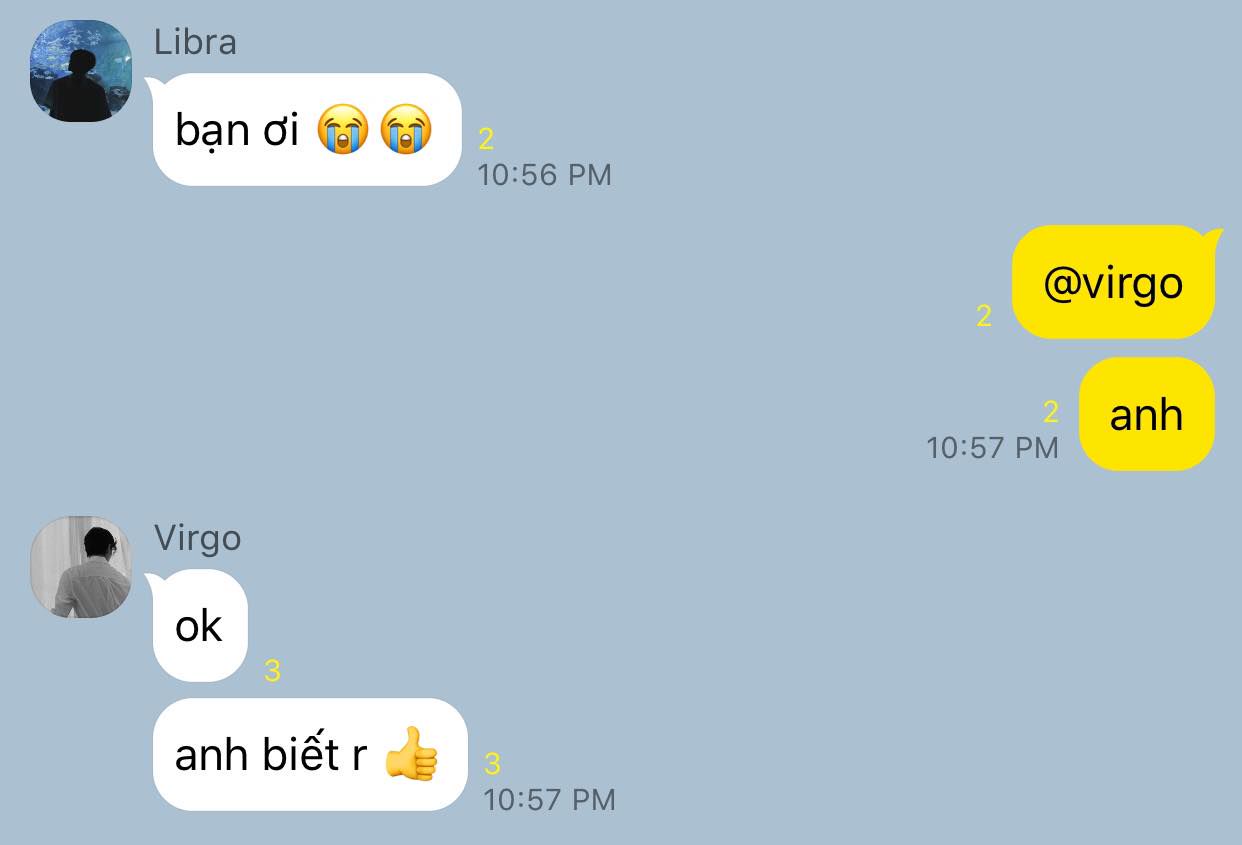Open Libra's profile picture
1242x845 pixels.
[x=81, y=71]
